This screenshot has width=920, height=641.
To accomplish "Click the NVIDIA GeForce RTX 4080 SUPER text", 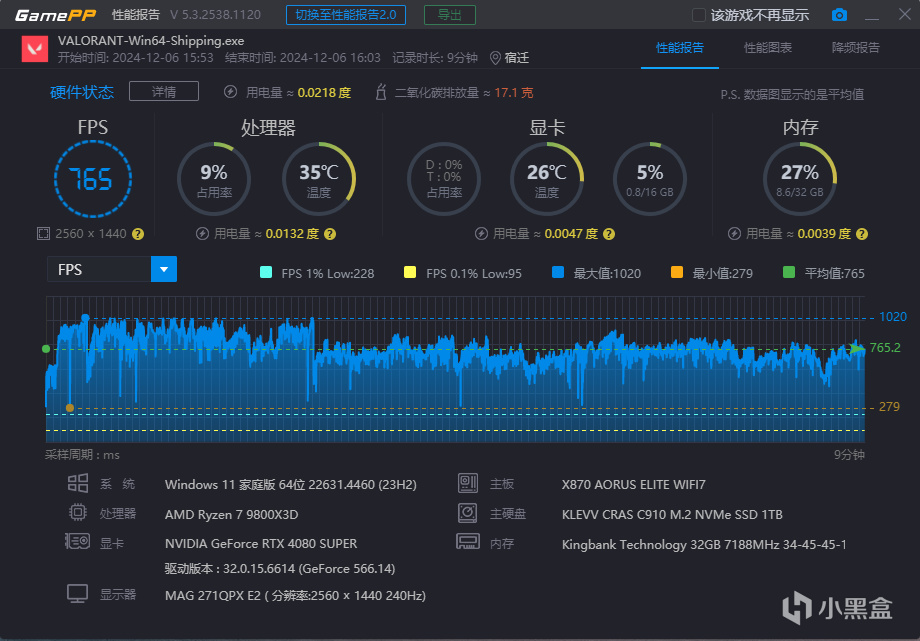I will pyautogui.click(x=261, y=544).
